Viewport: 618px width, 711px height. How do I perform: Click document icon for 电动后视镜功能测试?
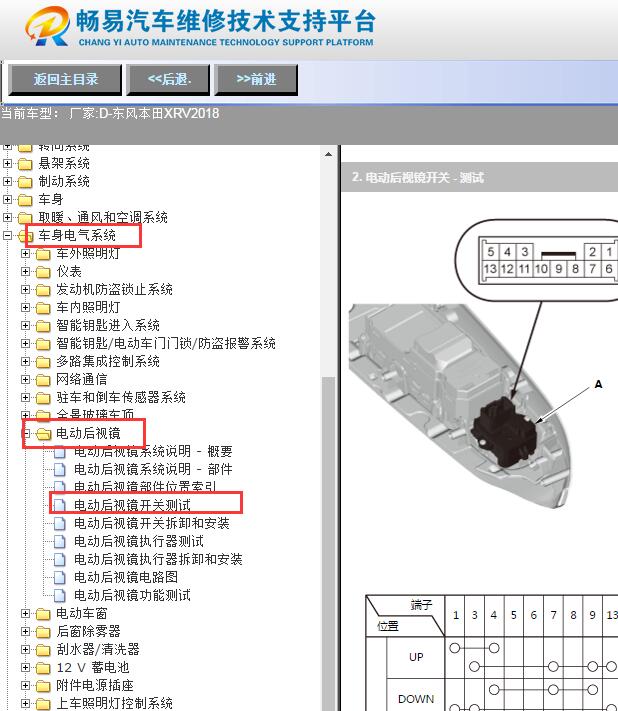[59, 595]
